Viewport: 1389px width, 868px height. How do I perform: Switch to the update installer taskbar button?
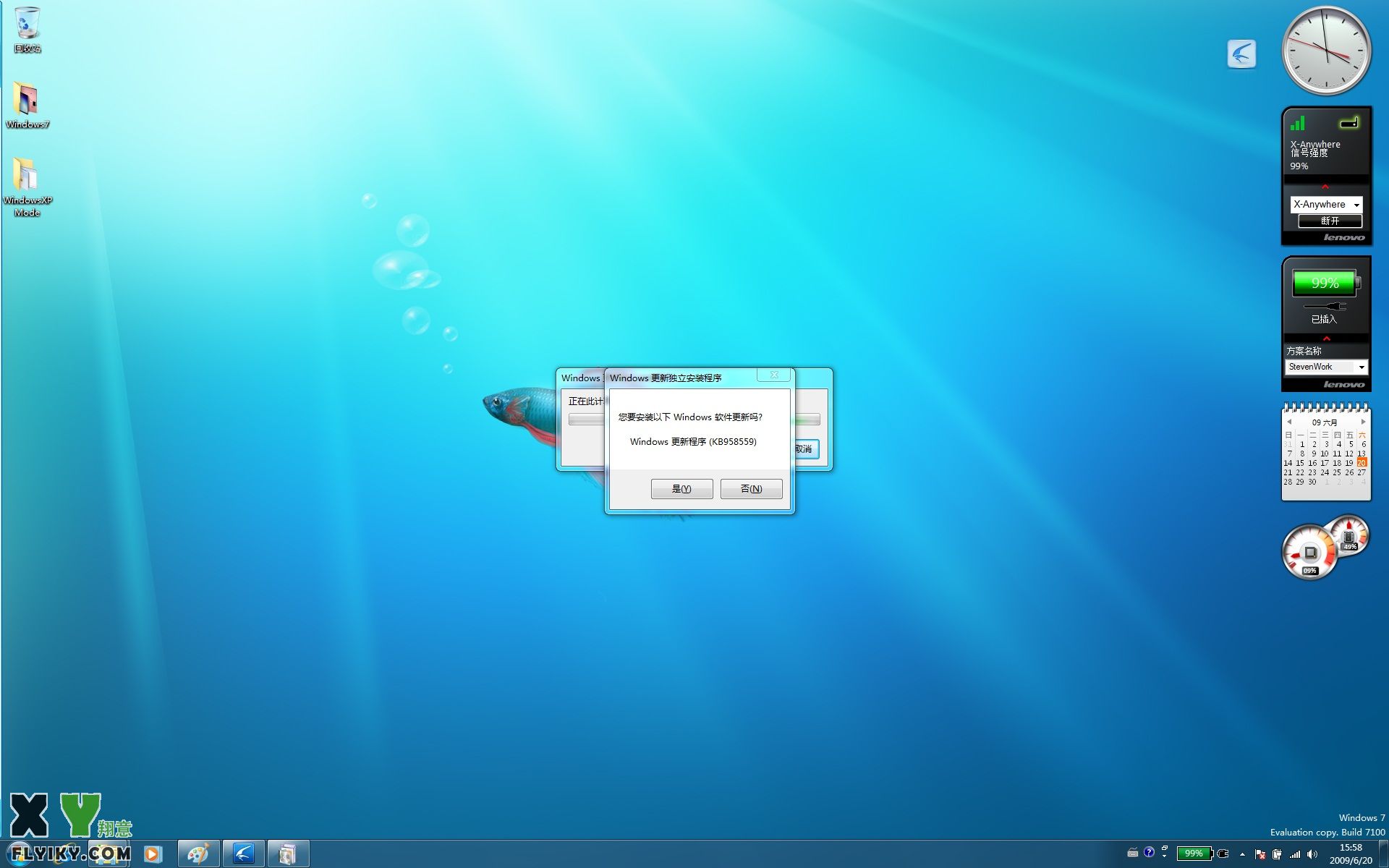click(x=288, y=854)
